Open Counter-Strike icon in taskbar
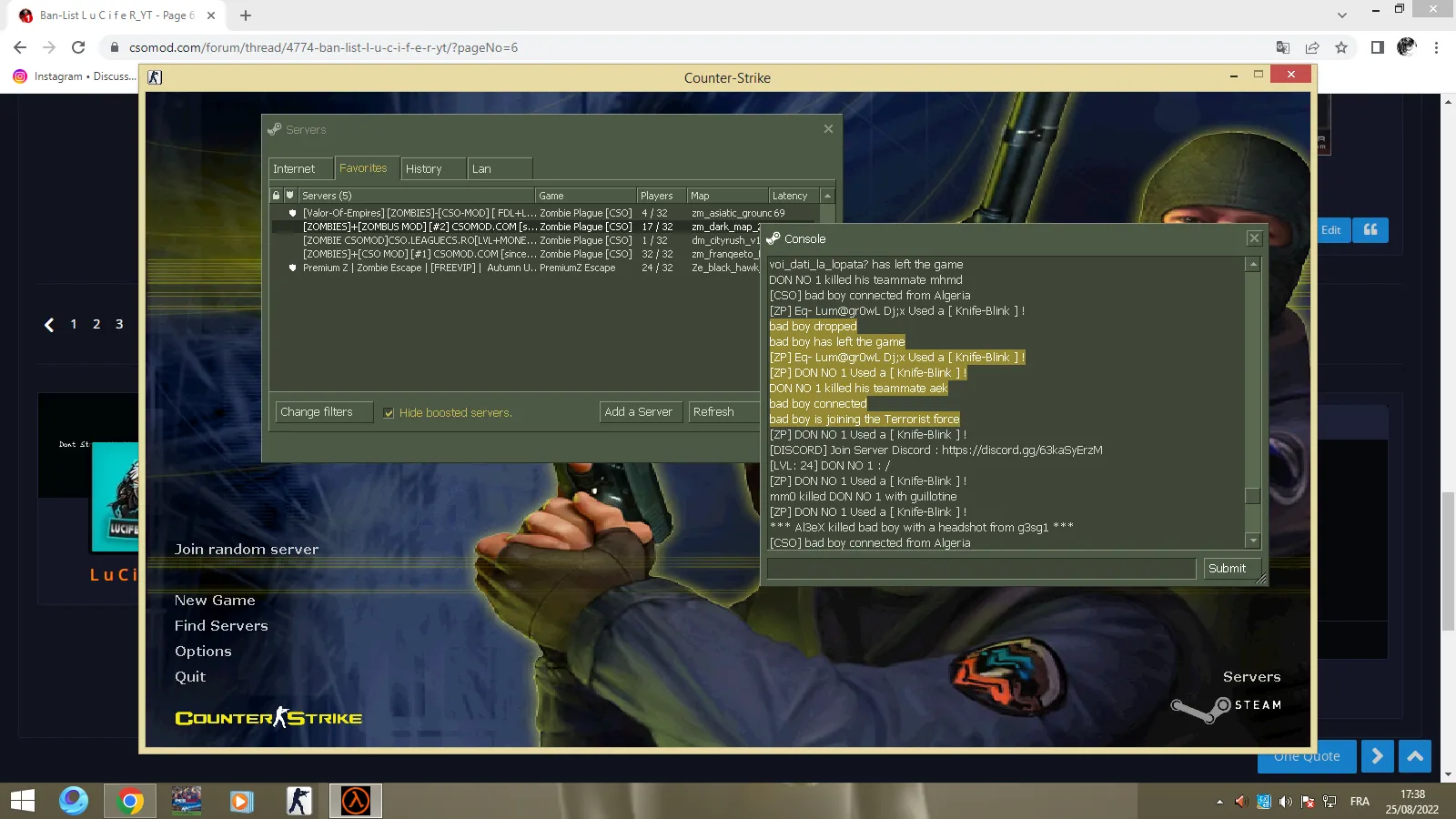 point(299,801)
